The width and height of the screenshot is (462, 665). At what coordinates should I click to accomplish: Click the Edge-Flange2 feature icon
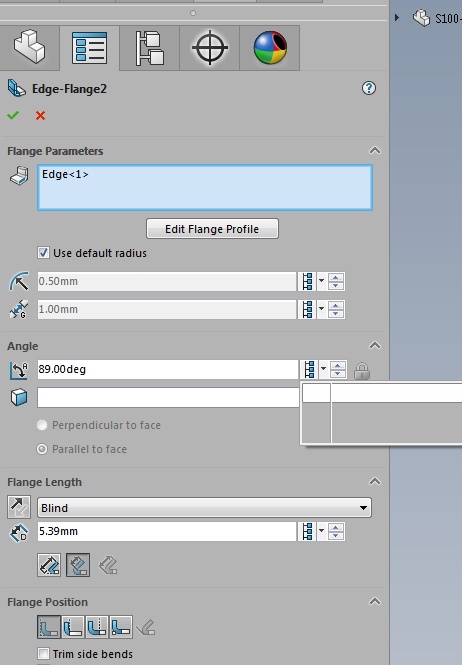tap(17, 89)
